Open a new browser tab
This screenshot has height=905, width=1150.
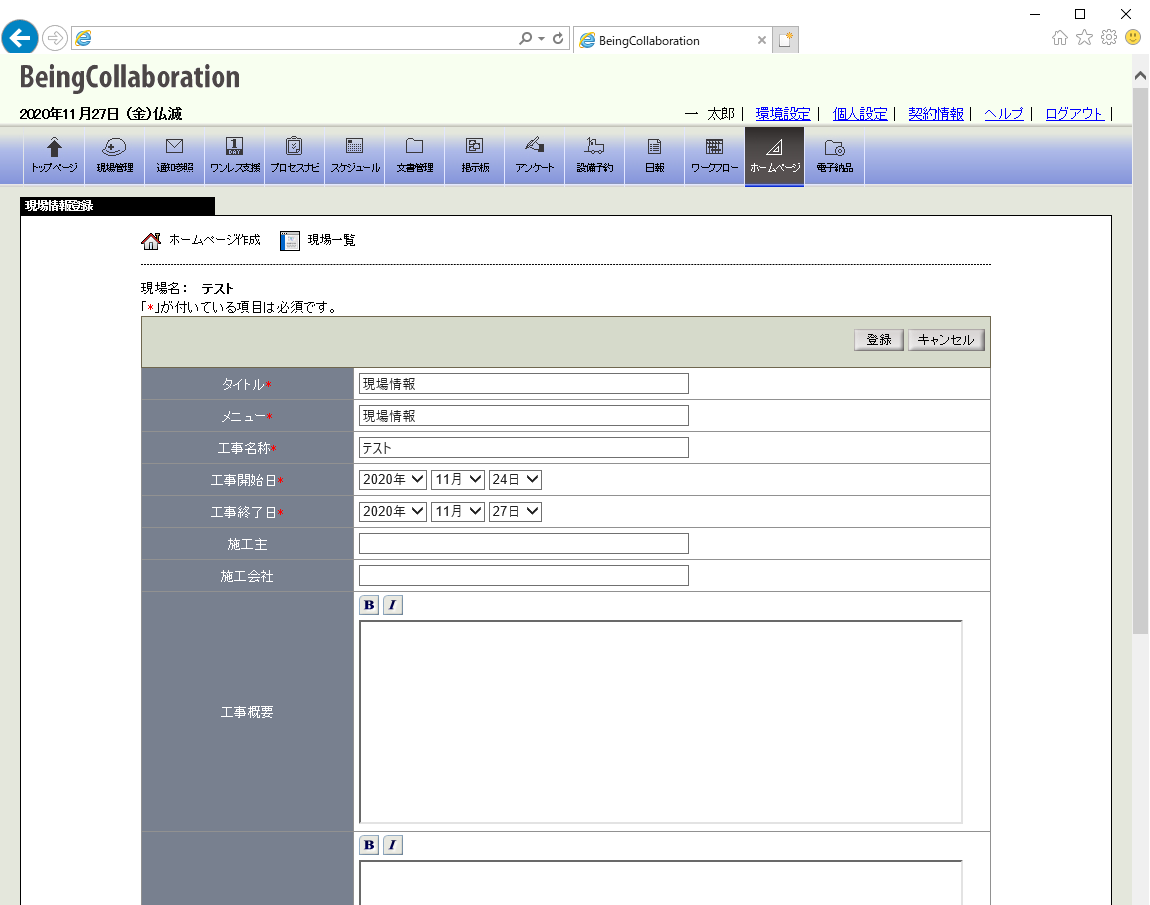pos(785,40)
